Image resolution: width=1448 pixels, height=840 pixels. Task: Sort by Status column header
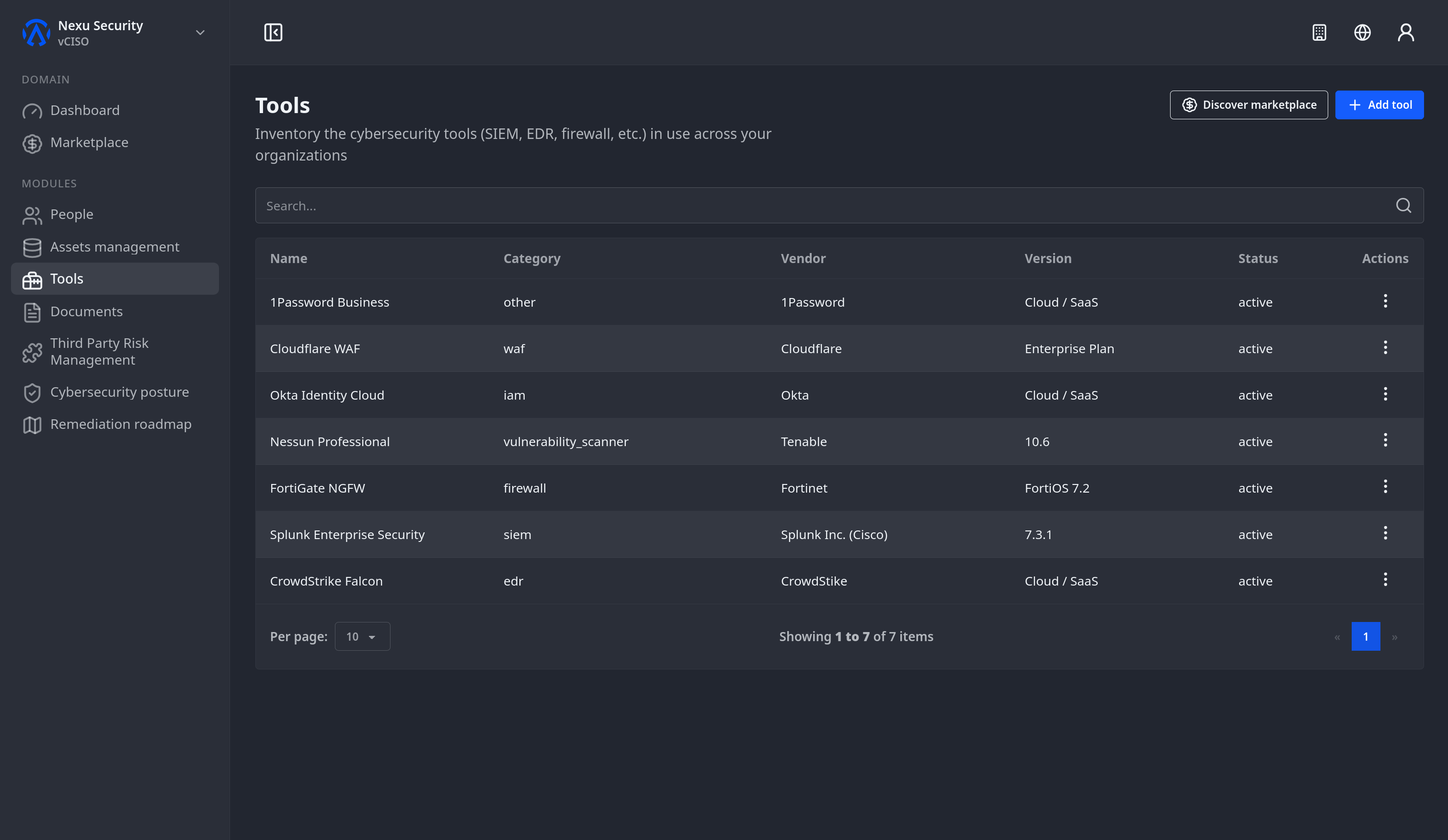[x=1258, y=259]
